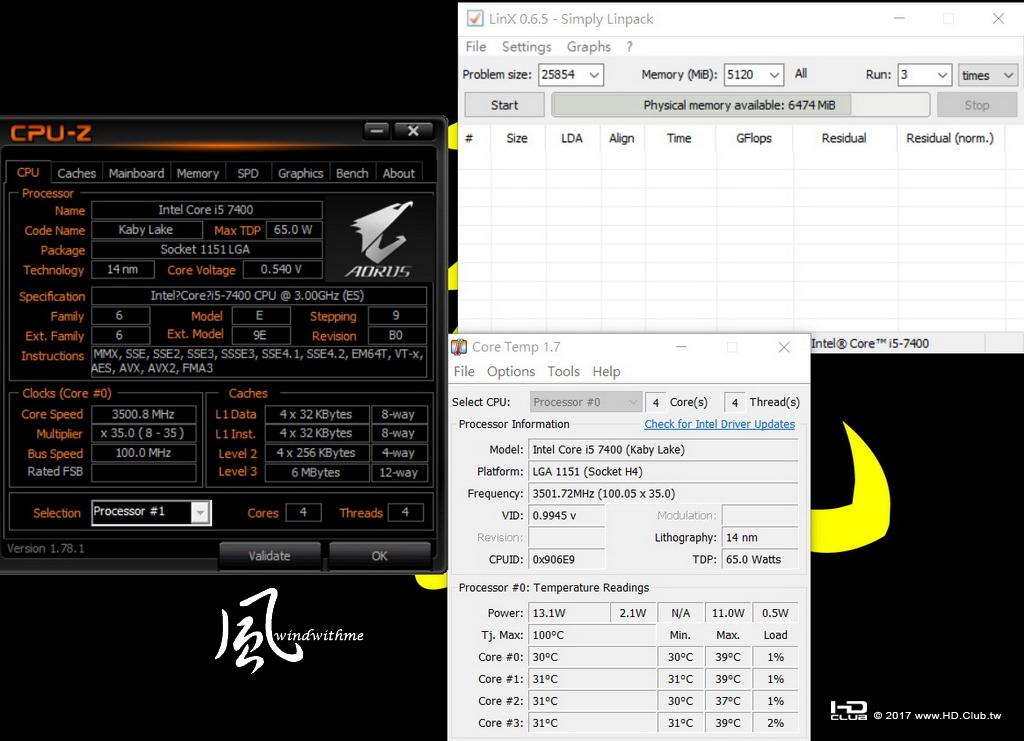1024x741 pixels.
Task: Click the Residual (norm.) column header
Action: [950, 138]
